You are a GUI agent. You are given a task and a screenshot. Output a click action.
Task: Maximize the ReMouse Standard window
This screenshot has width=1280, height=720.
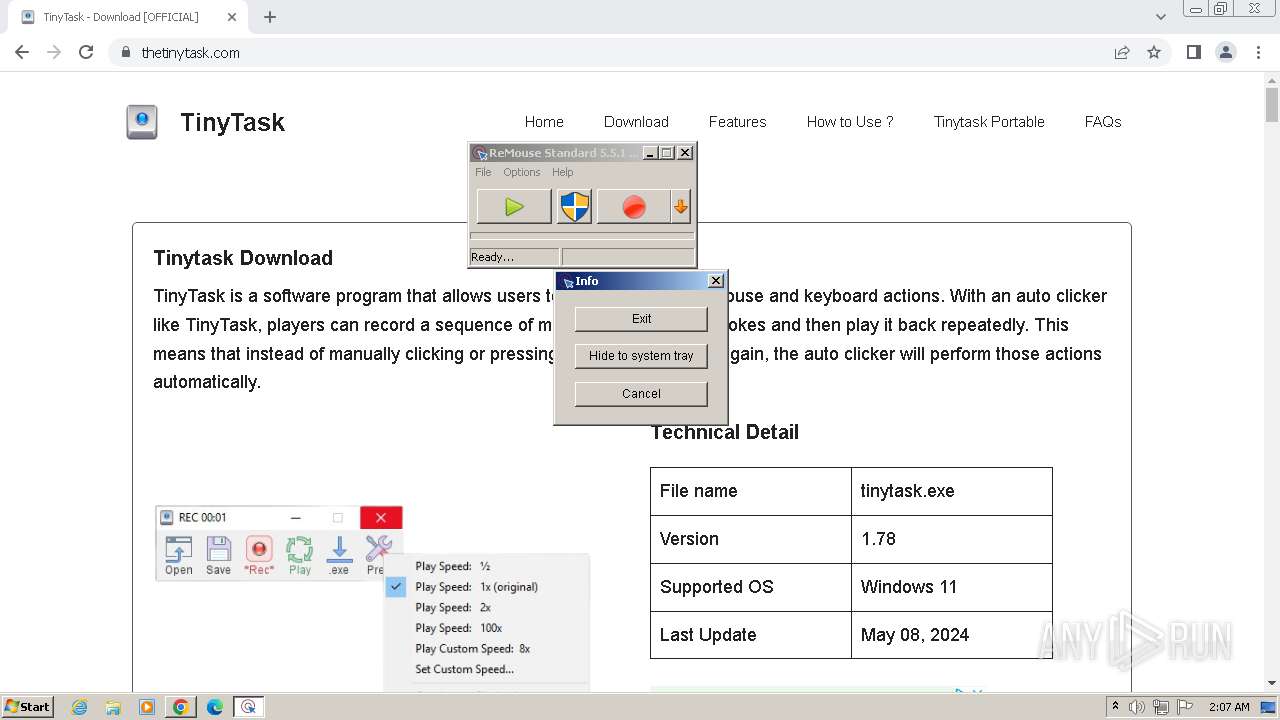pos(667,153)
